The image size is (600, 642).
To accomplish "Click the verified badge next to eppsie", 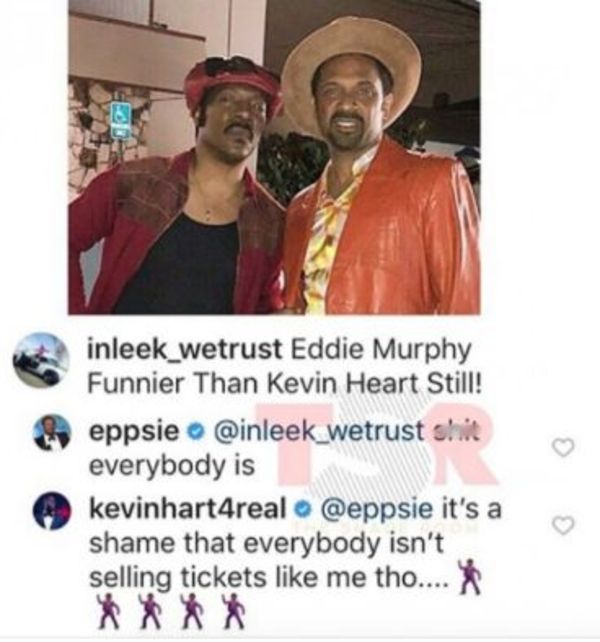I will (196, 432).
